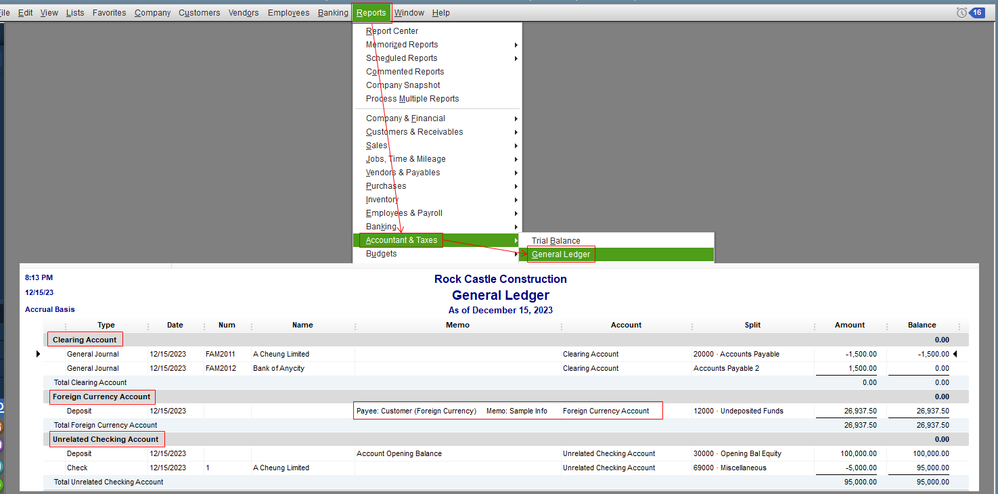Click journal number FAM2012
The height and width of the screenshot is (494, 998).
(x=220, y=368)
